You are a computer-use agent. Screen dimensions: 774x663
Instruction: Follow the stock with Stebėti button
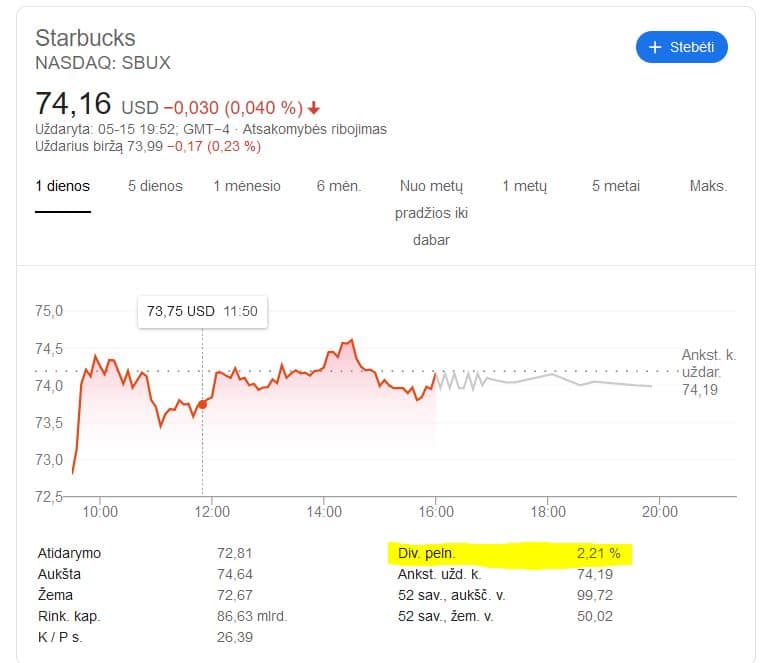(x=682, y=47)
